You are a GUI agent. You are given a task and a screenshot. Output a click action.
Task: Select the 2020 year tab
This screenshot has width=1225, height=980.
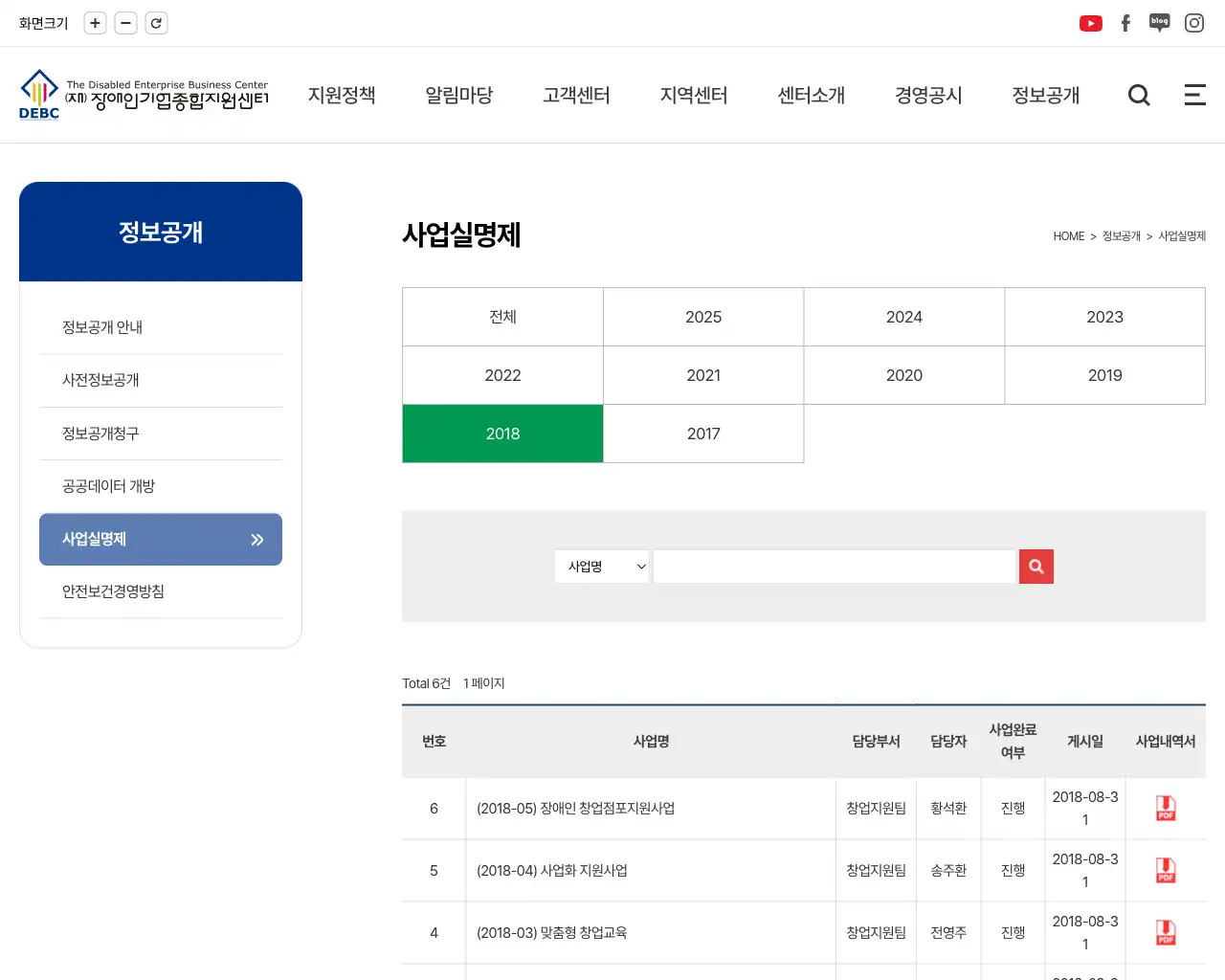pyautogui.click(x=904, y=375)
